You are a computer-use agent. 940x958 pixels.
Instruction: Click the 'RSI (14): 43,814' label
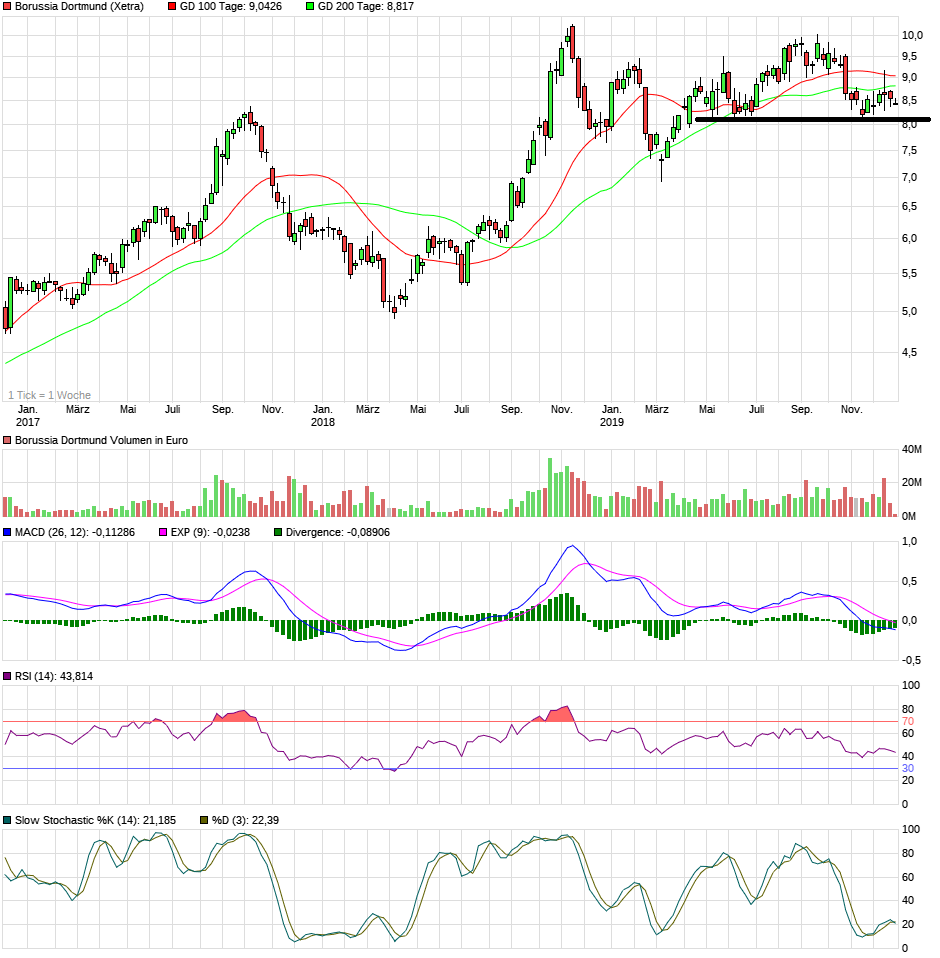point(54,676)
